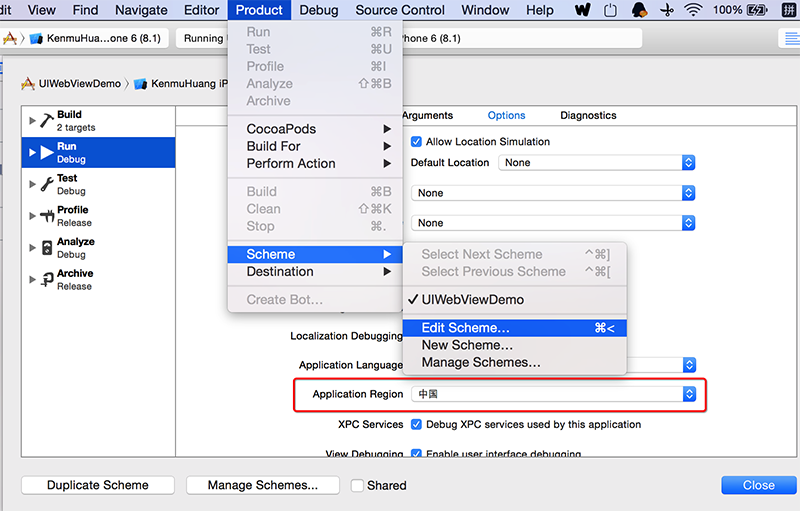The height and width of the screenshot is (511, 800).
Task: Open the second None dropdown
Action: click(553, 193)
